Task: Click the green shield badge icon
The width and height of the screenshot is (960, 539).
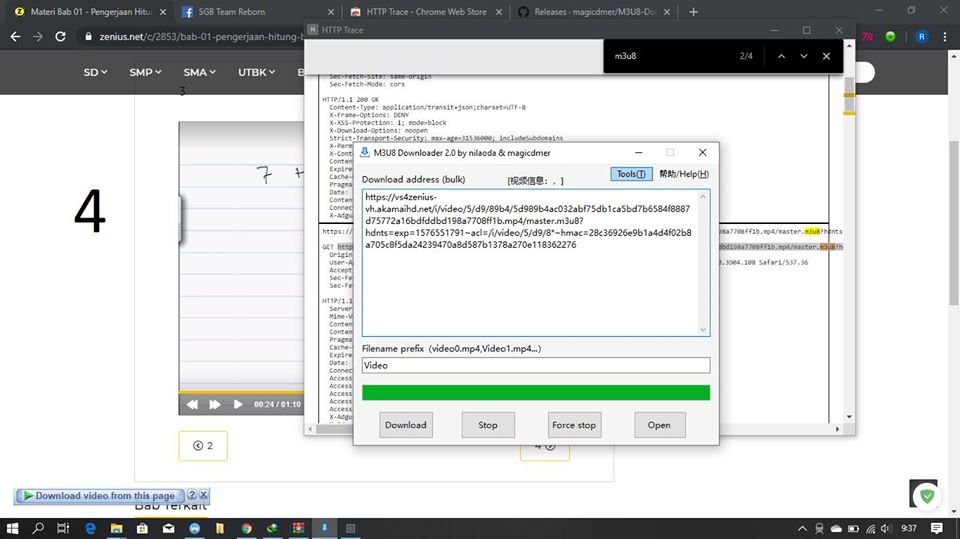Action: click(x=927, y=496)
